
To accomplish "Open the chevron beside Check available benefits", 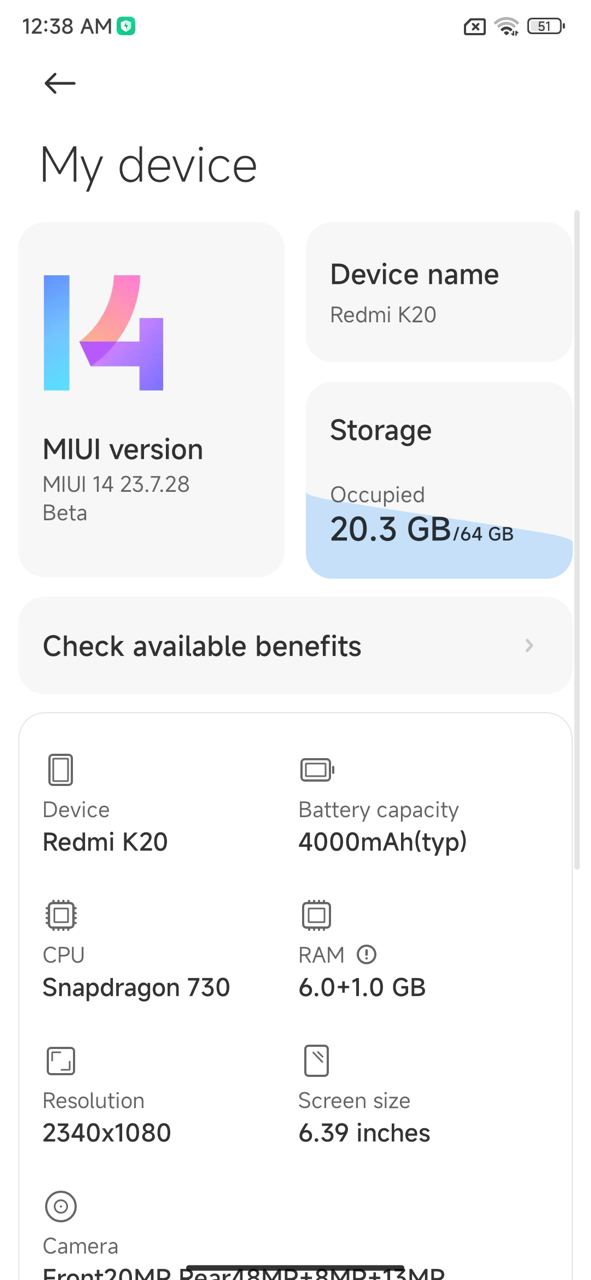I will click(x=530, y=646).
